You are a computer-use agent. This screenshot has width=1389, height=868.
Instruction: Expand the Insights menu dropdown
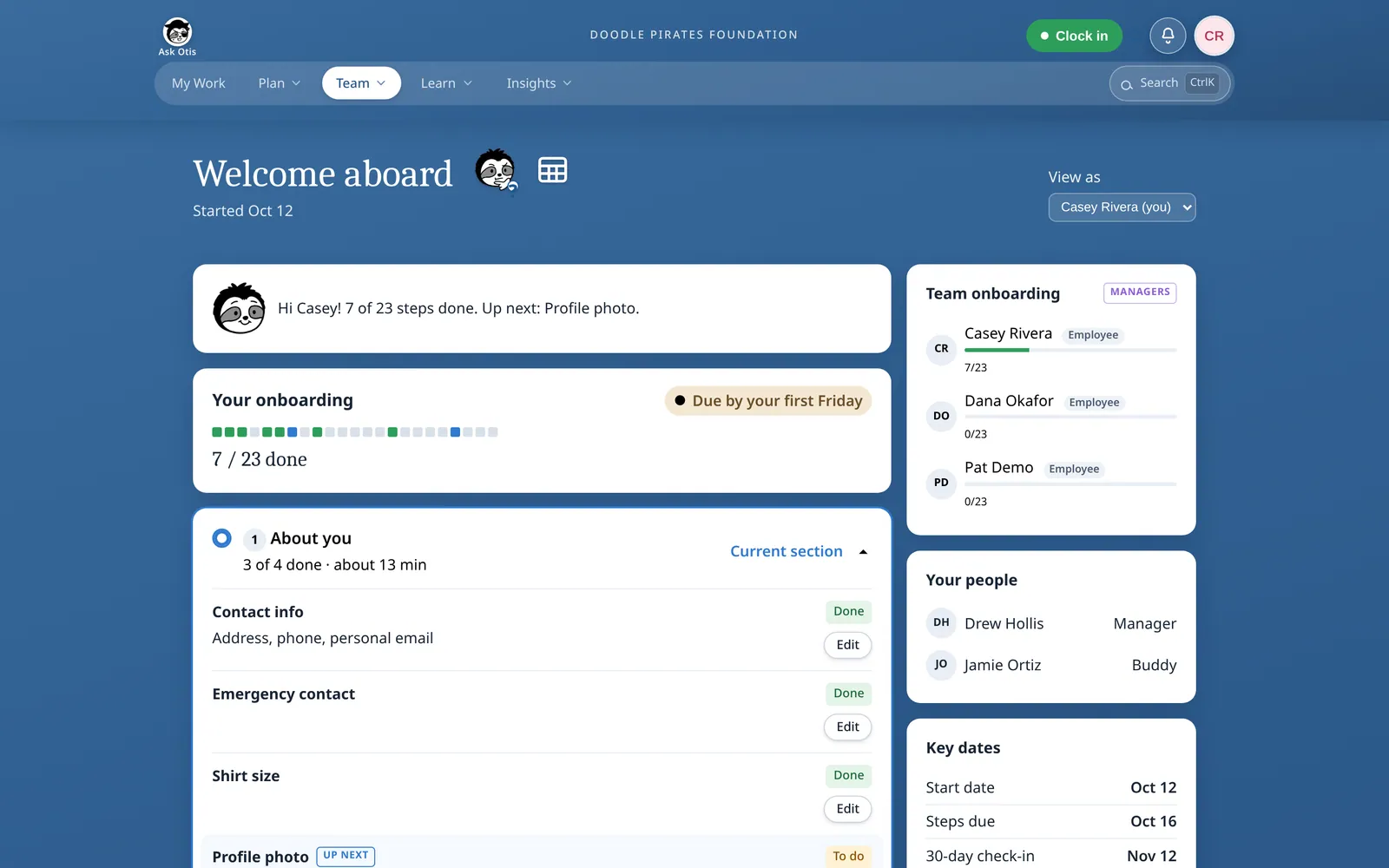[539, 83]
